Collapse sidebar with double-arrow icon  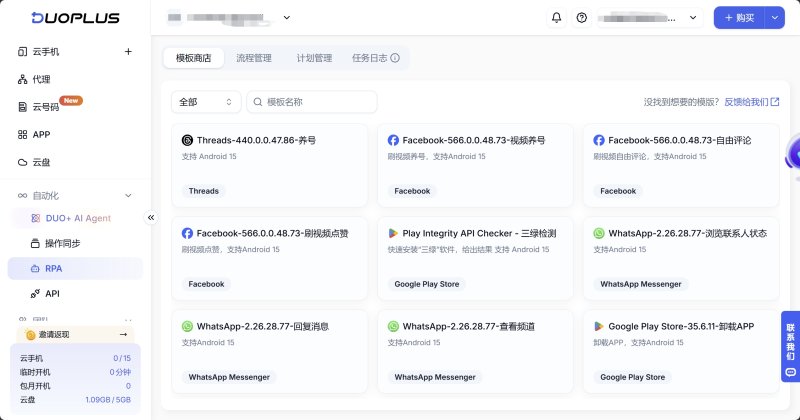point(151,217)
